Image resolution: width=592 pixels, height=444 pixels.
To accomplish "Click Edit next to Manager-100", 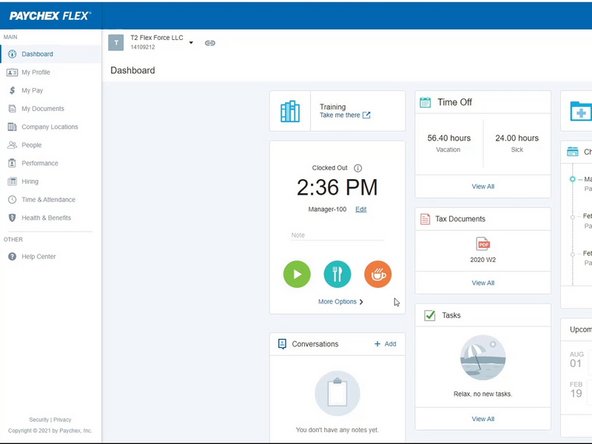I will coord(361,209).
